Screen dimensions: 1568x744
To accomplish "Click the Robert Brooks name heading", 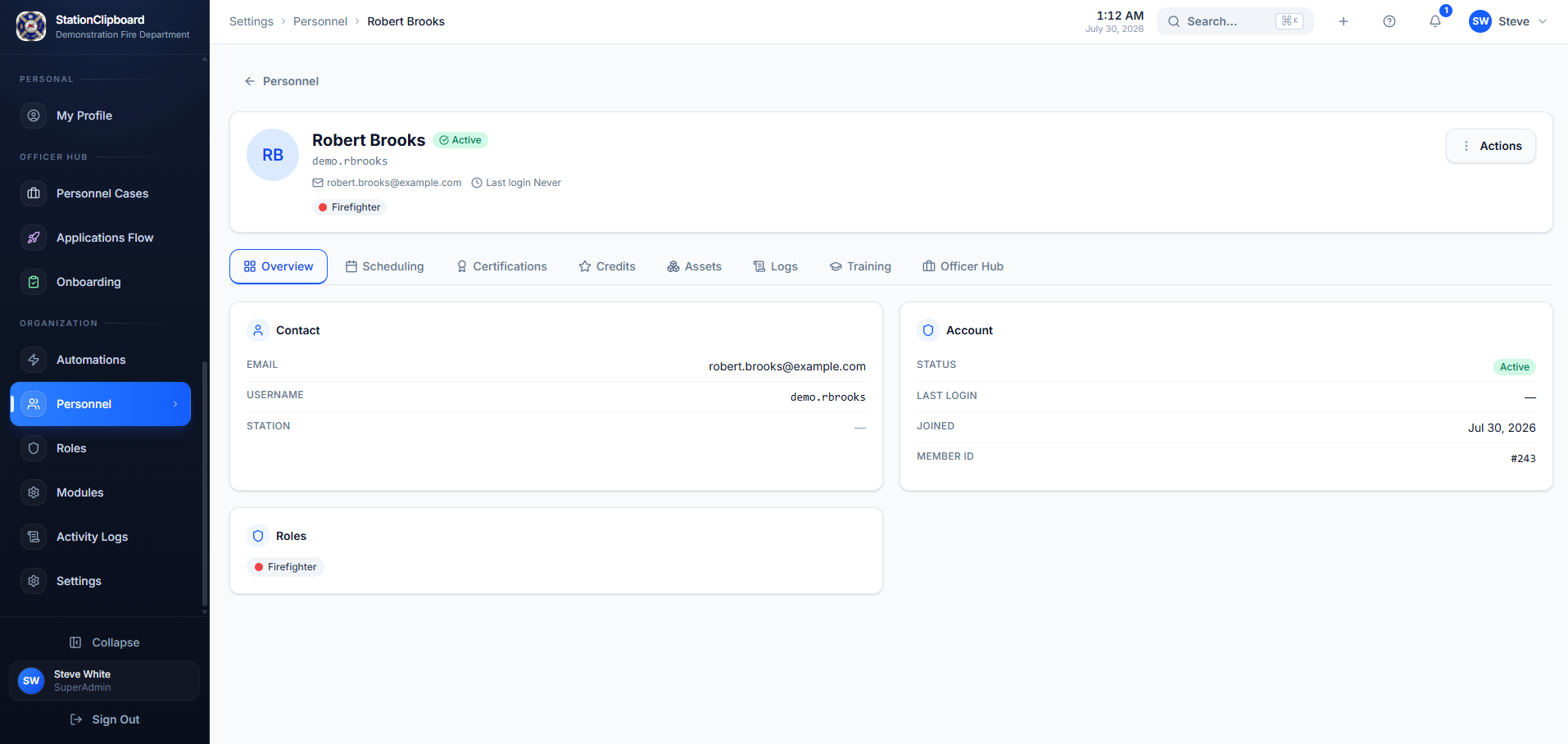I will click(369, 140).
